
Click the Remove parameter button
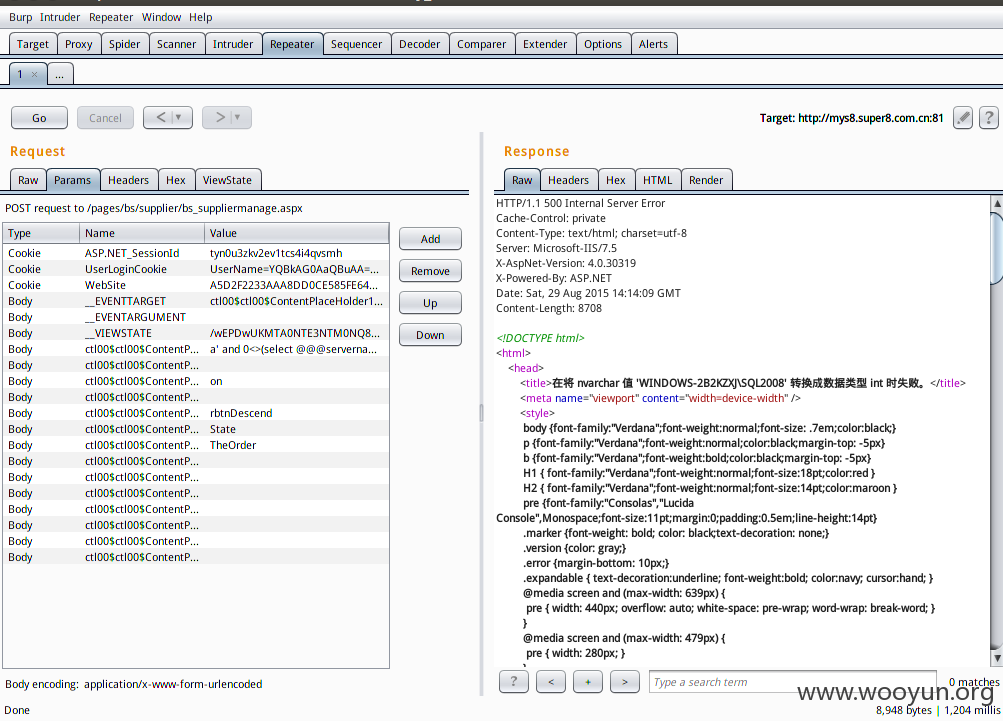[430, 271]
